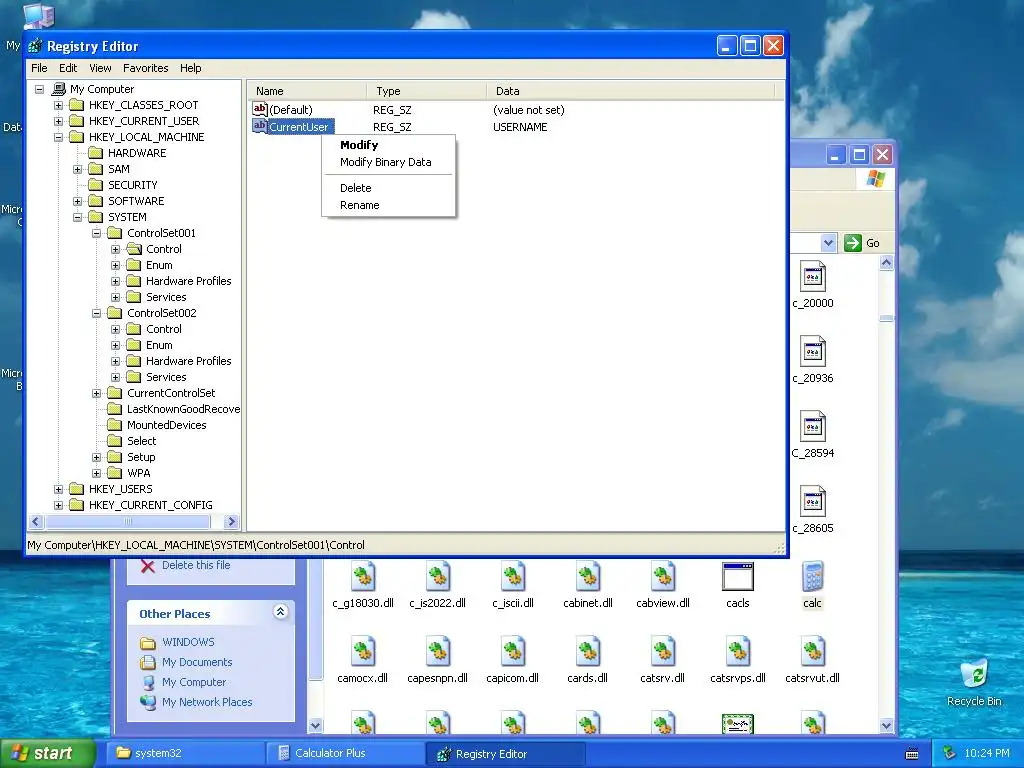Select the MountedDevices key
Viewport: 1024px width, 768px height.
pyautogui.click(x=167, y=425)
